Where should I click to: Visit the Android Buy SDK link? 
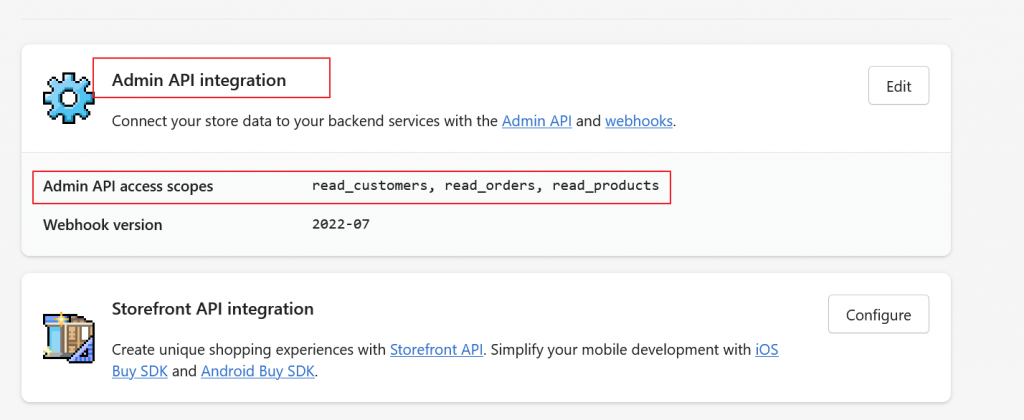[258, 372]
